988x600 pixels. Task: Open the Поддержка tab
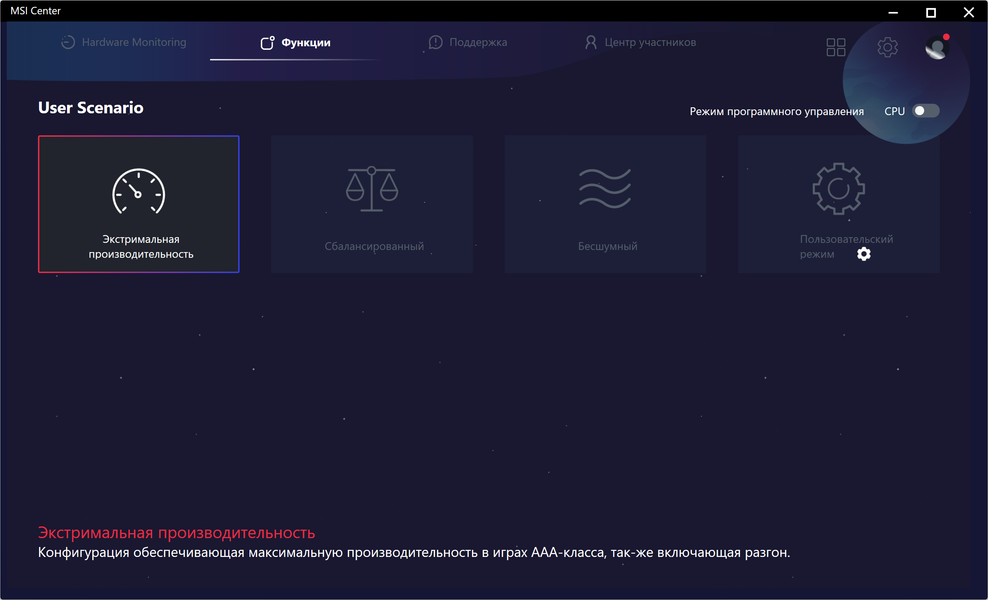point(468,42)
